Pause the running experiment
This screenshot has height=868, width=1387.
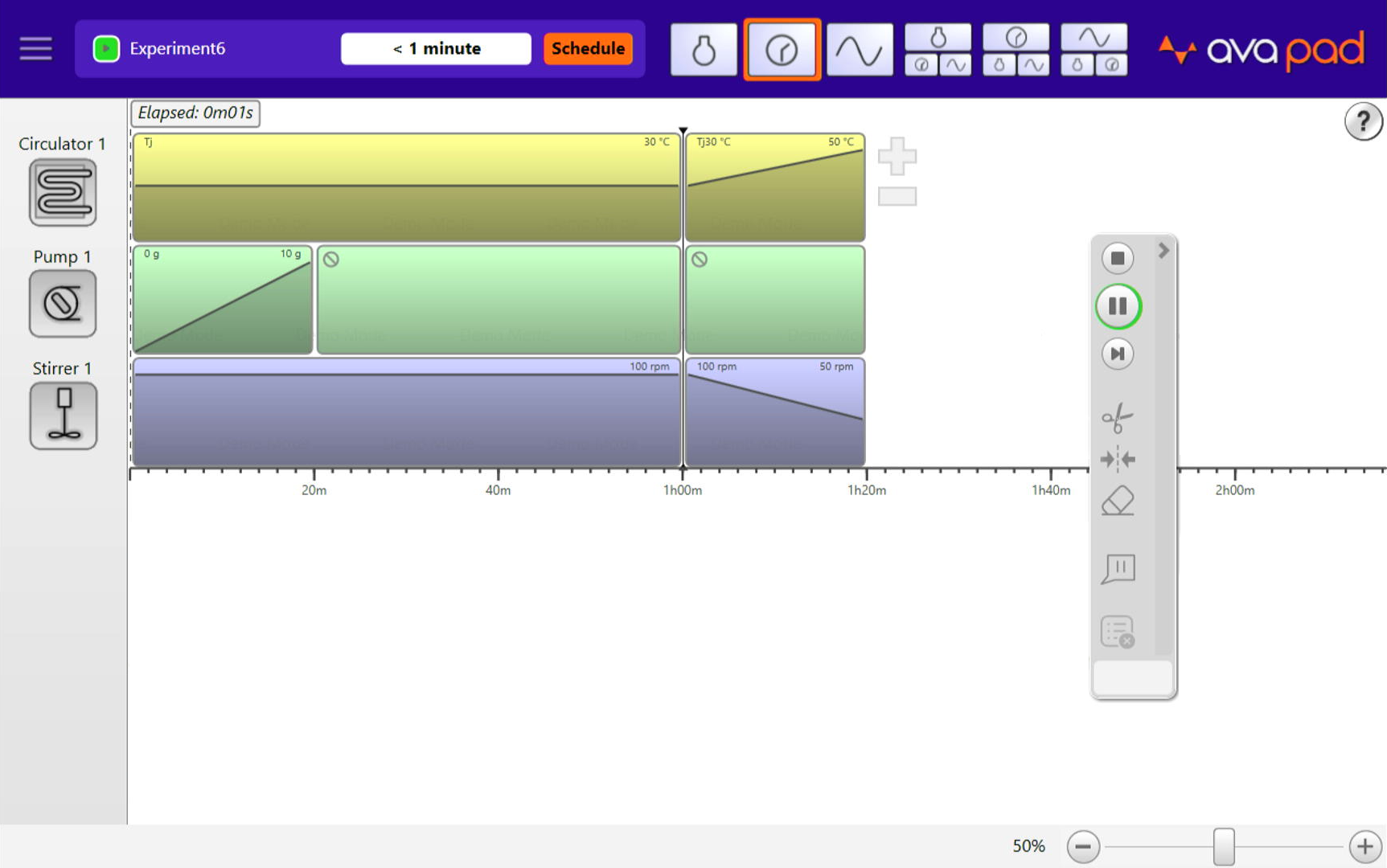(x=1117, y=306)
